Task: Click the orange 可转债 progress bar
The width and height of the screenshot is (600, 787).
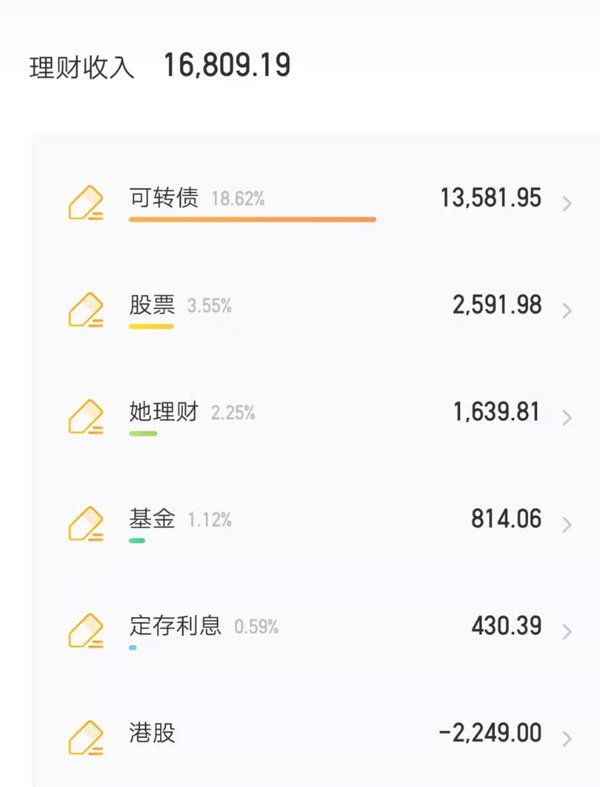Action: [x=253, y=219]
